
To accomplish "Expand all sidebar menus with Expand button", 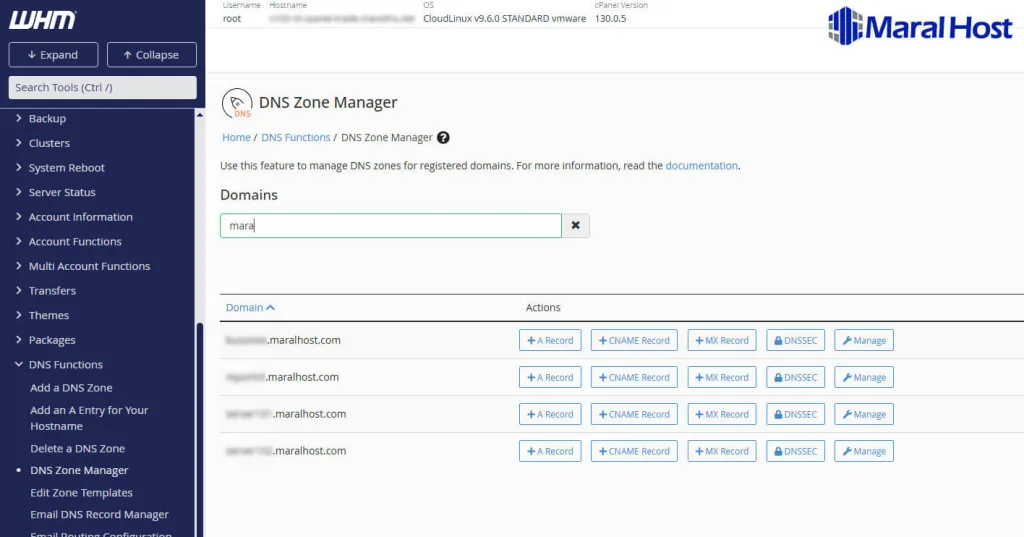I will pos(54,55).
